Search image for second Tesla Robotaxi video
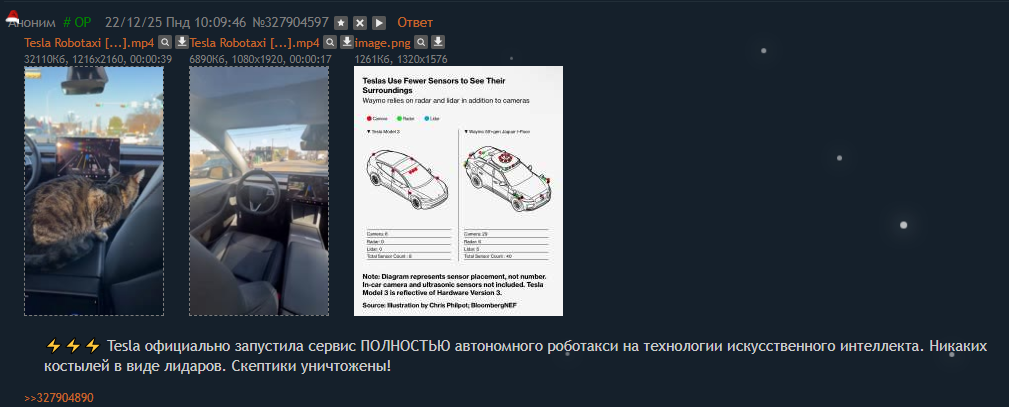The height and width of the screenshot is (407, 1009). point(329,43)
